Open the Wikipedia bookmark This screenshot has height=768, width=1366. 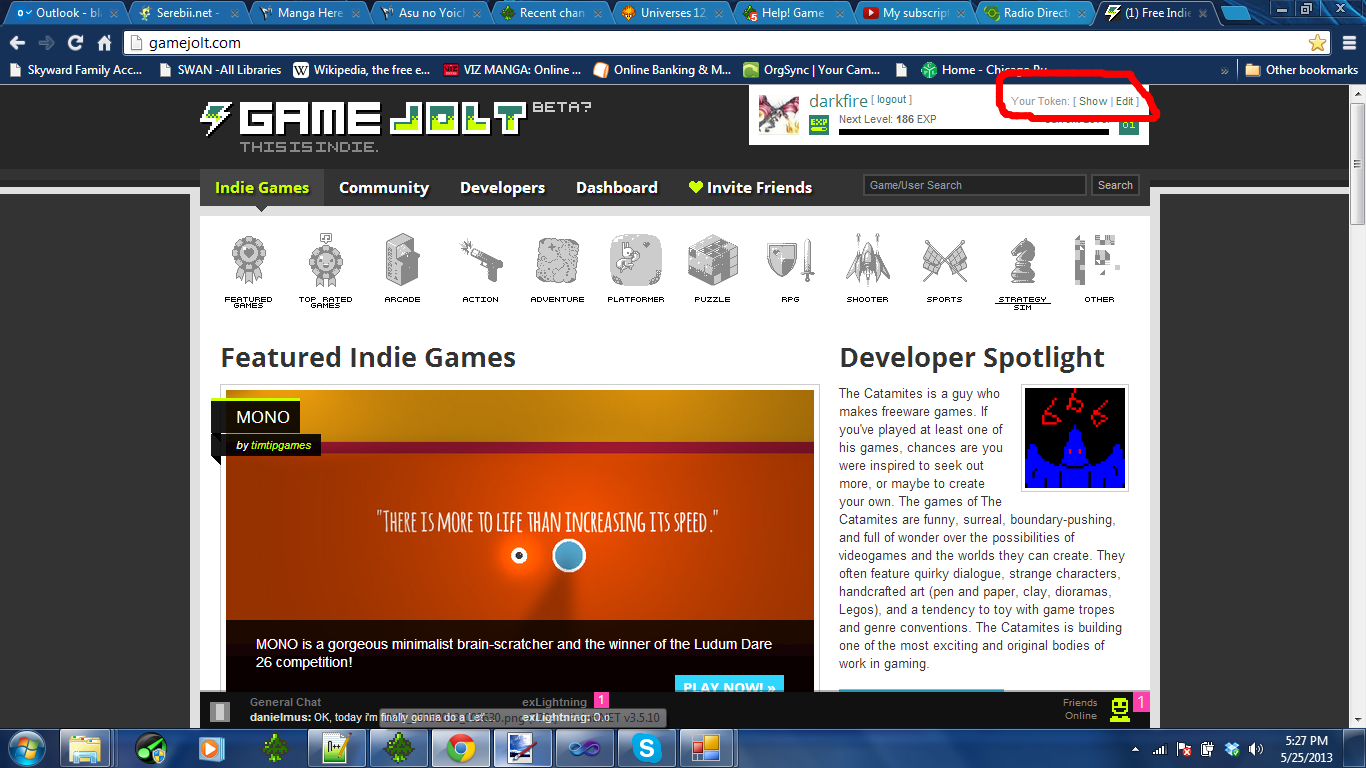tap(362, 70)
